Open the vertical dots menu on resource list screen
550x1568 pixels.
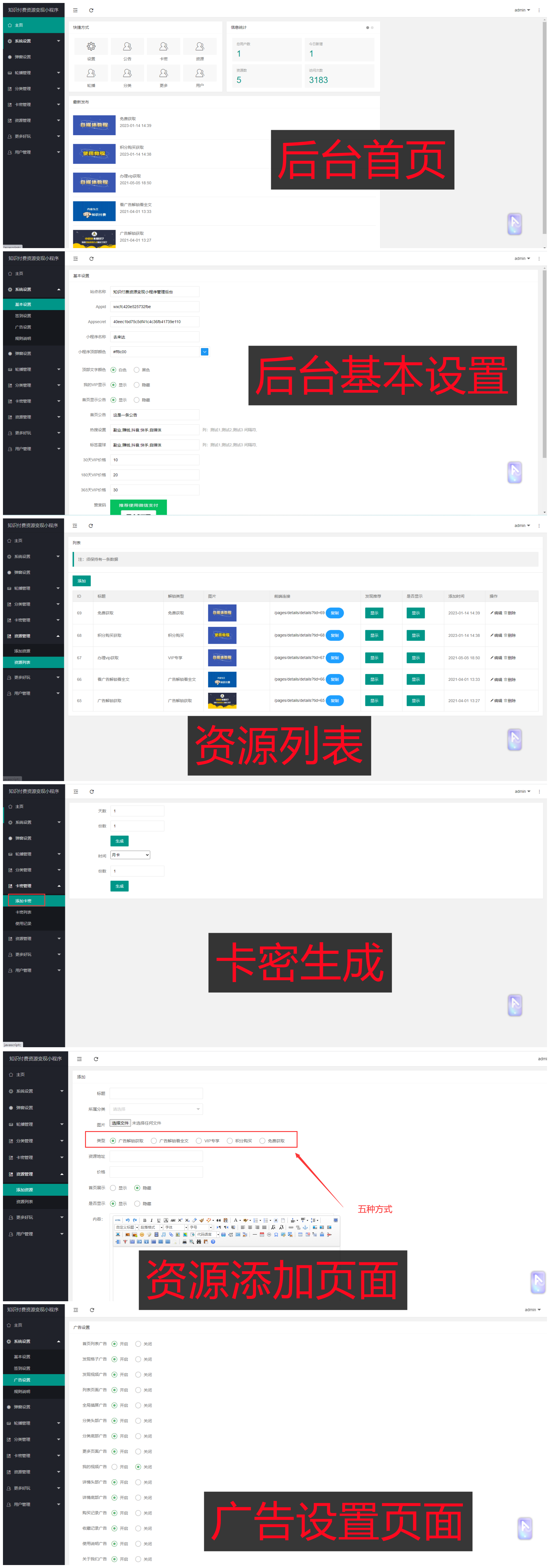coord(539,526)
